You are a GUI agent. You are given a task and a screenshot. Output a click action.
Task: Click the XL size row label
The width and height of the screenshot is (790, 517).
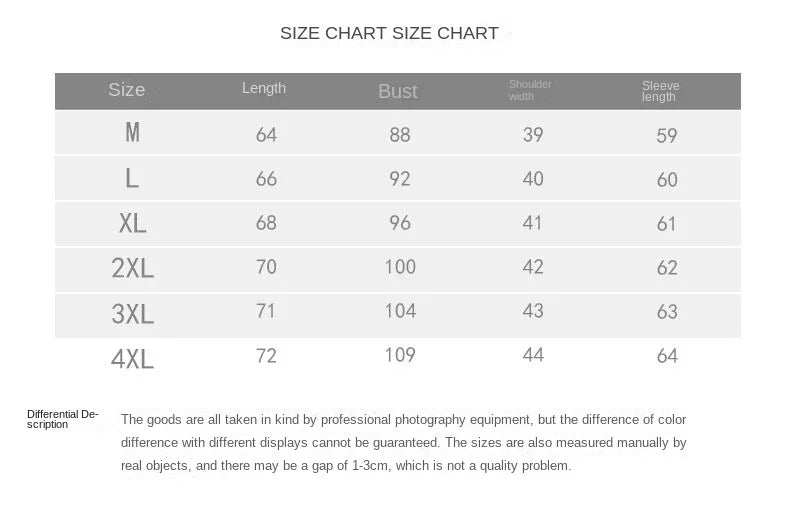pos(132,224)
